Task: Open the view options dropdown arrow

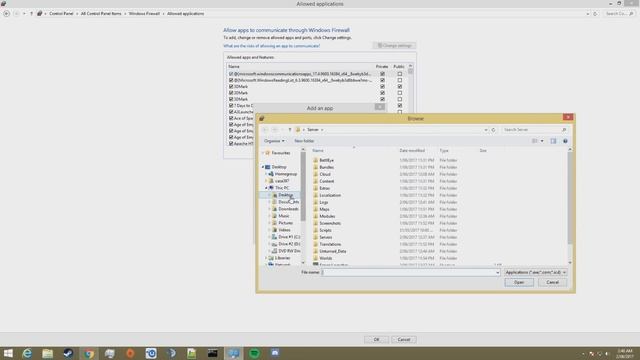Action: click(542, 141)
